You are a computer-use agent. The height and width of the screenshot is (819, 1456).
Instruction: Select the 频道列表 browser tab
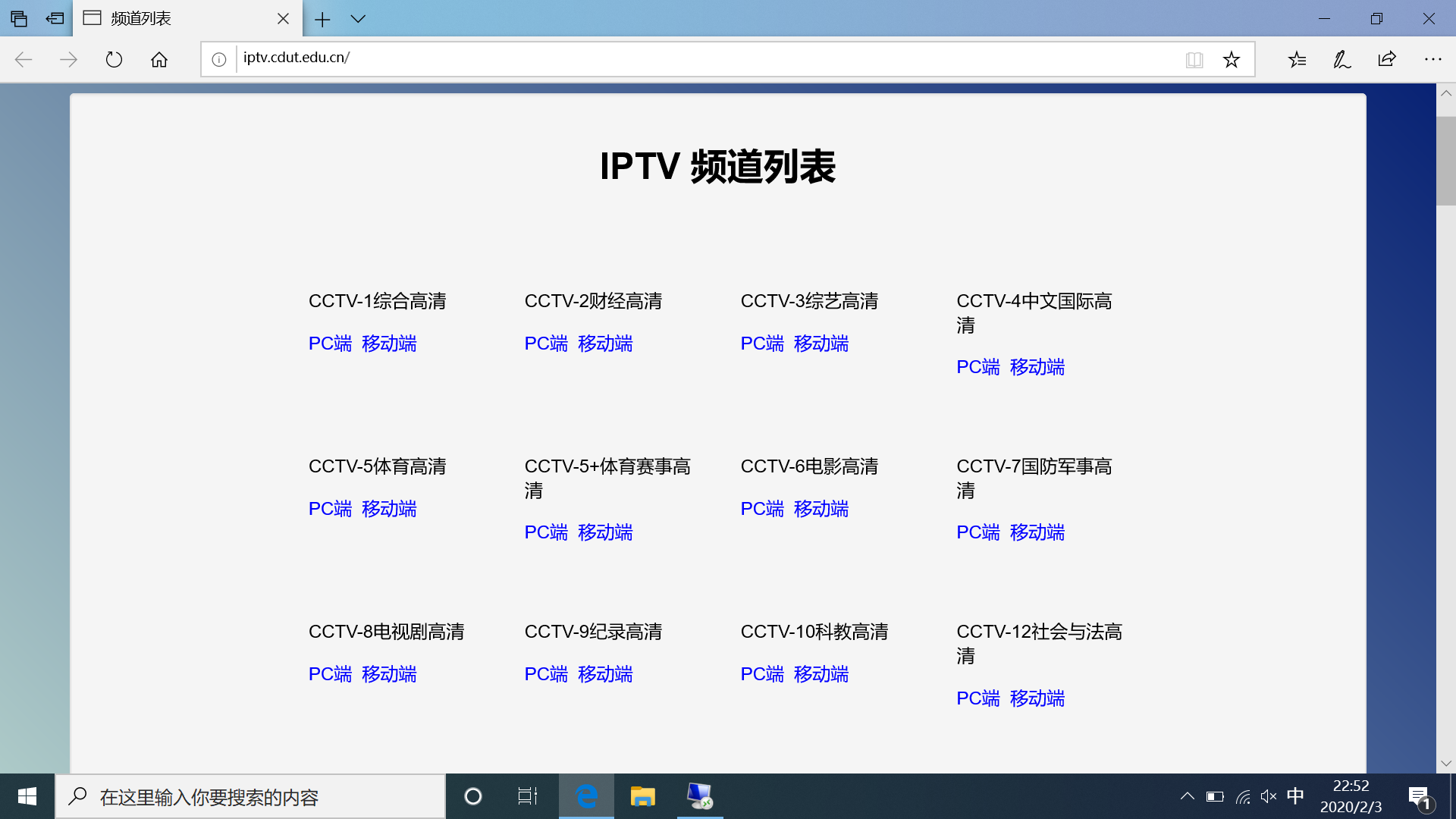(187, 18)
